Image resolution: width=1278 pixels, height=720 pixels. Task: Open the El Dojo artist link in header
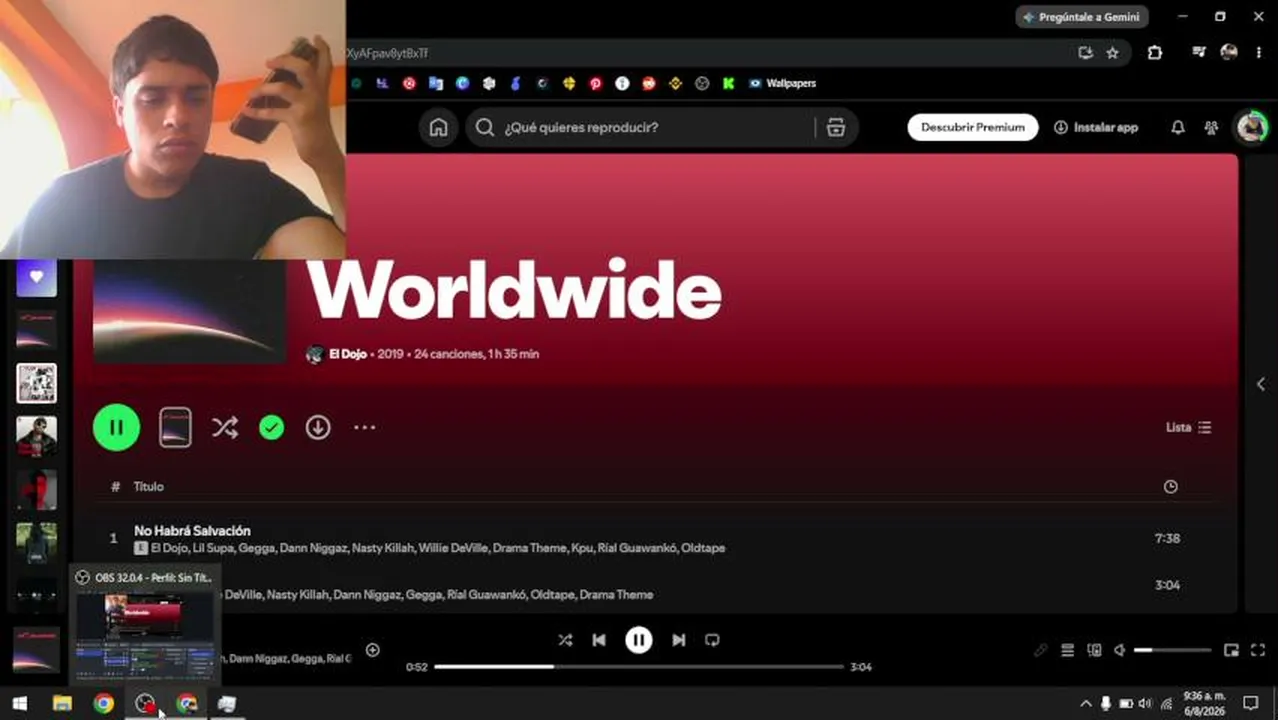coord(347,354)
